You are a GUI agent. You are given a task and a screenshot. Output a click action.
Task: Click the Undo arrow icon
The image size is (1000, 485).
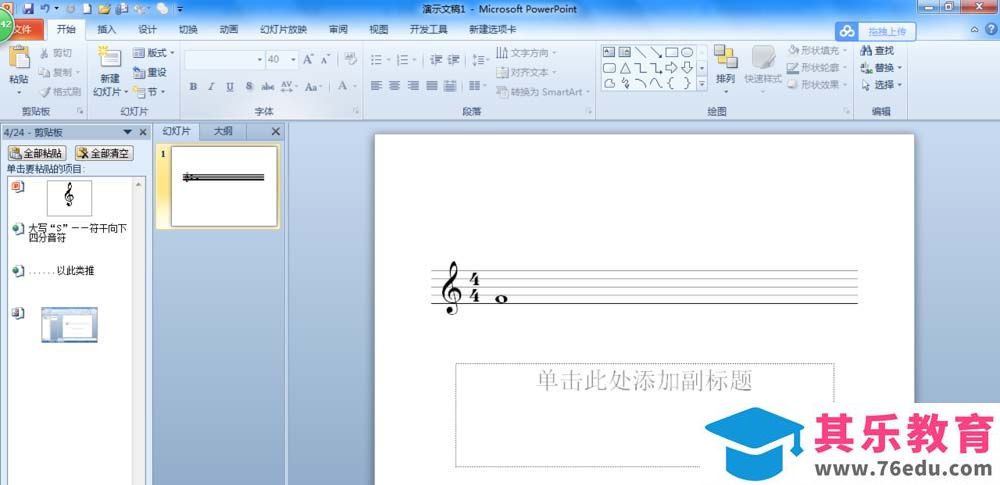coord(45,9)
